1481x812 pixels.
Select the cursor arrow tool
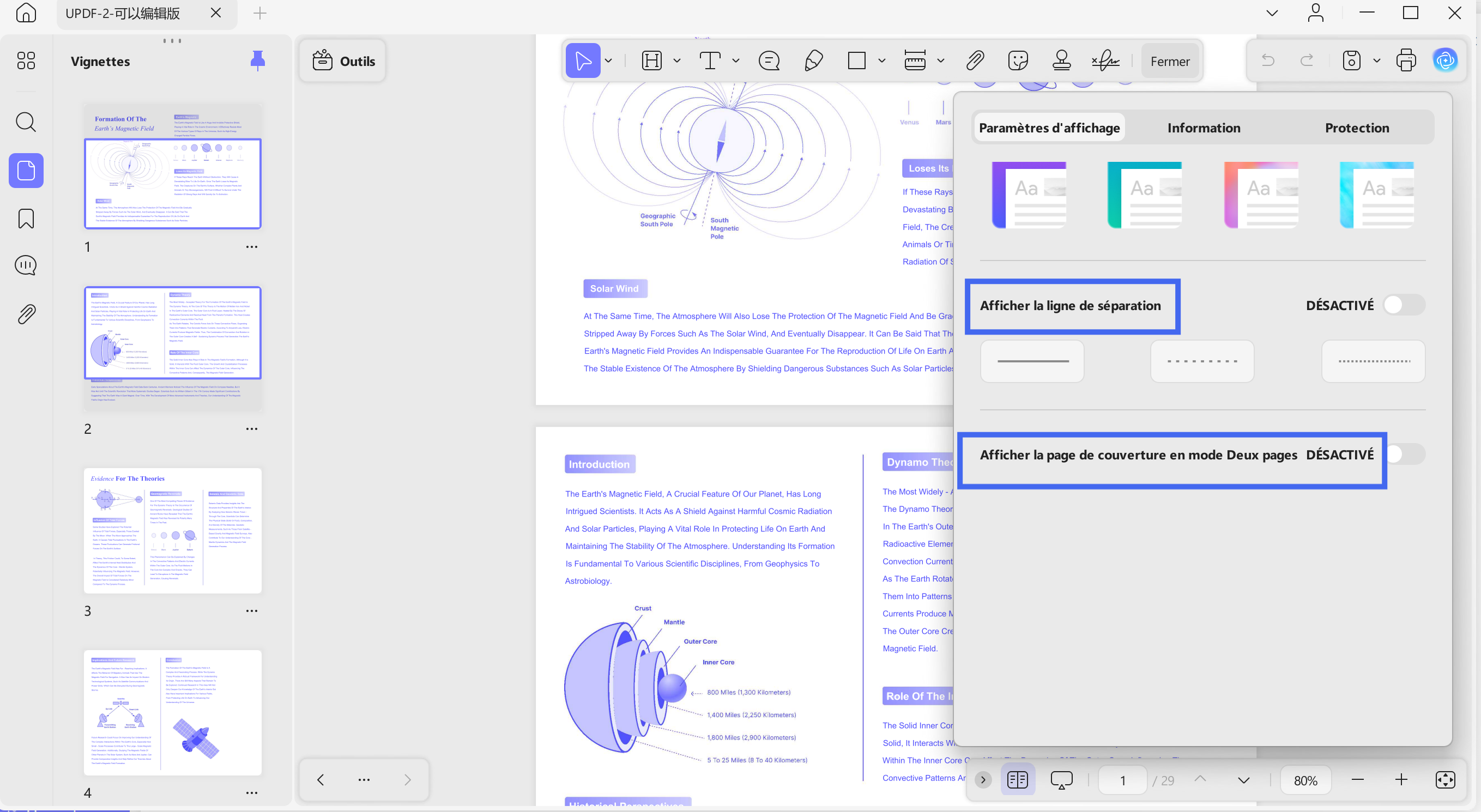583,60
